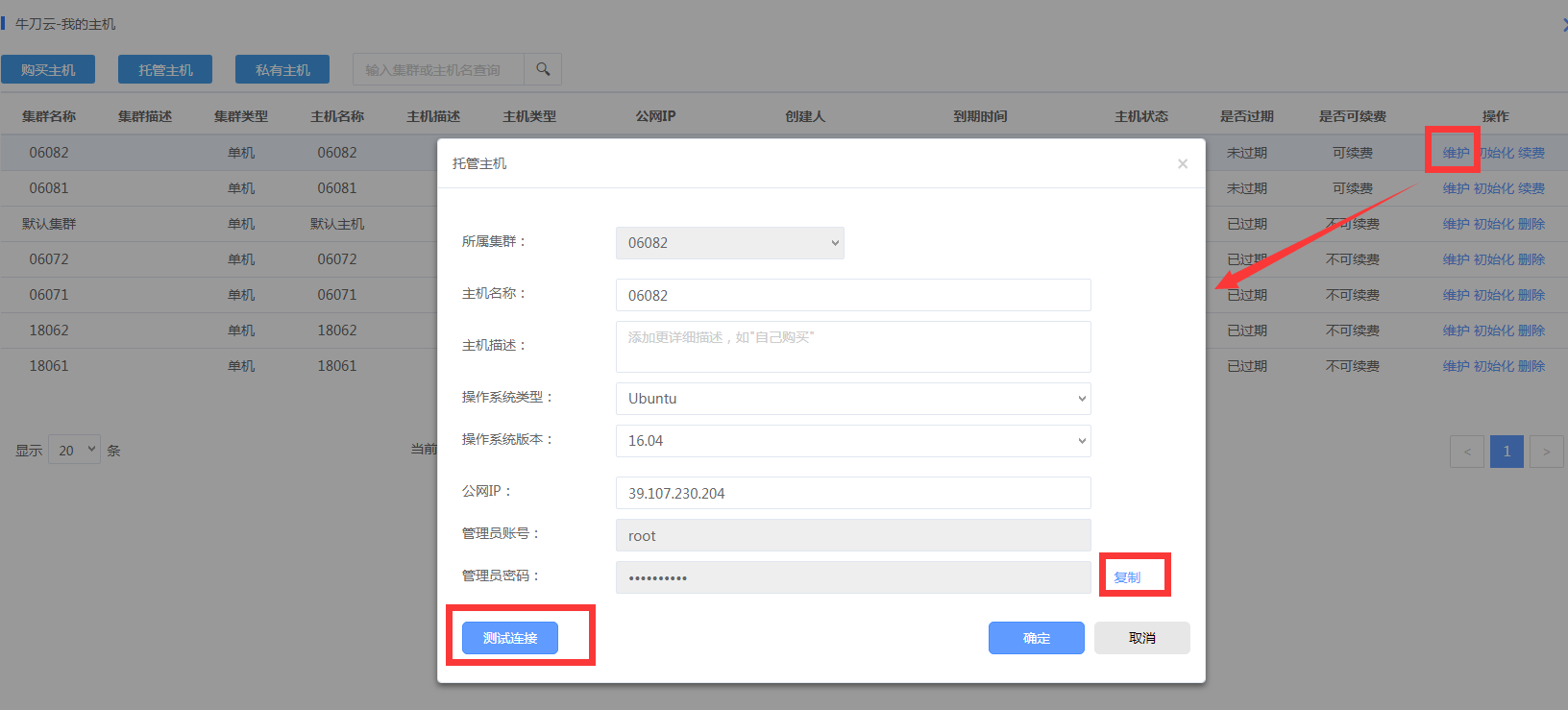Click the 创建人 column header
The width and height of the screenshot is (1568, 710).
pos(805,116)
